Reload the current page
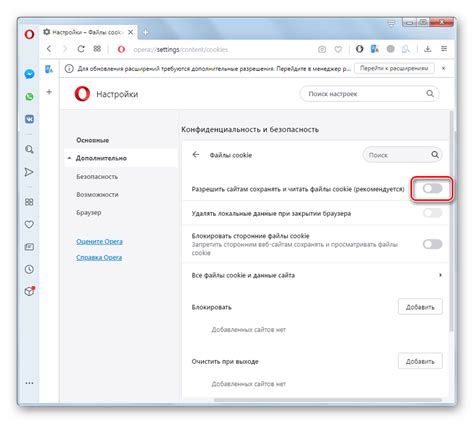Viewport: 474px width, 423px height. (81, 49)
